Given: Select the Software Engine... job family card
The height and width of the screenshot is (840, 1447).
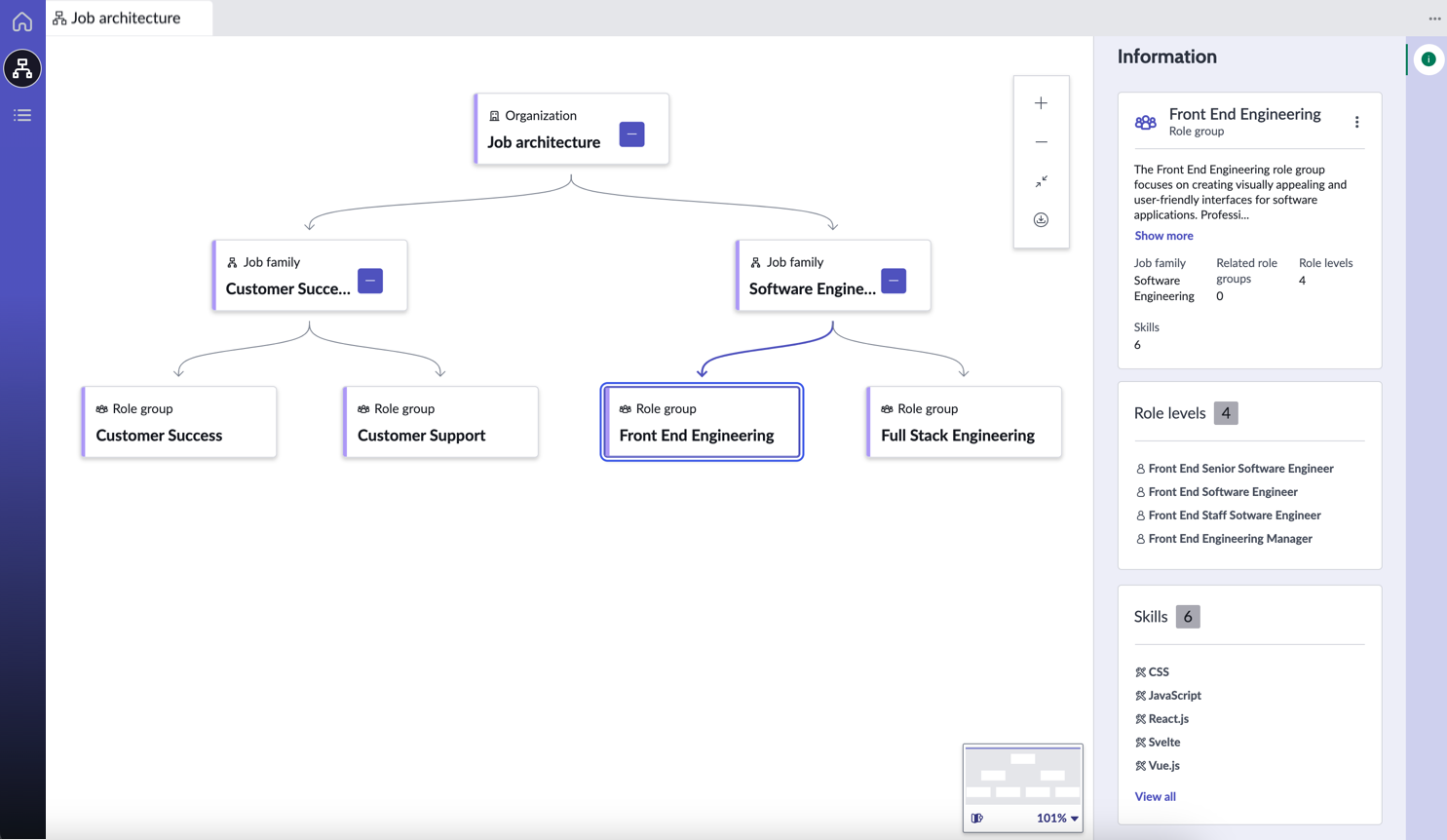Looking at the screenshot, I should (x=833, y=276).
